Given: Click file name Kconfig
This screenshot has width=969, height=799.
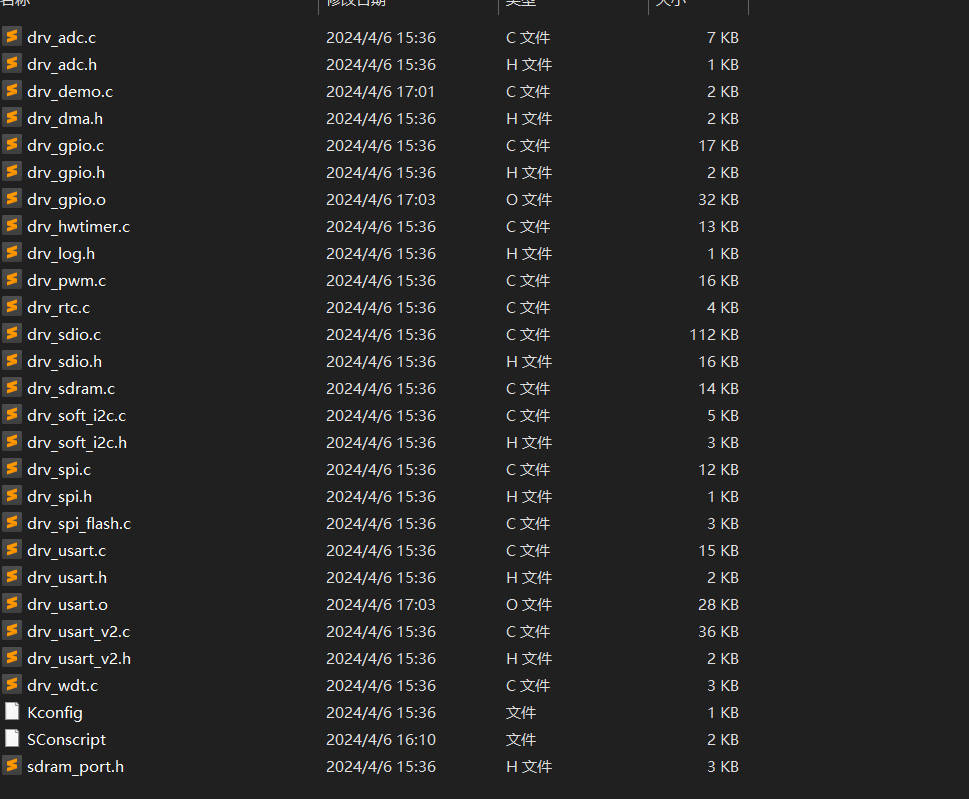Looking at the screenshot, I should 54,712.
